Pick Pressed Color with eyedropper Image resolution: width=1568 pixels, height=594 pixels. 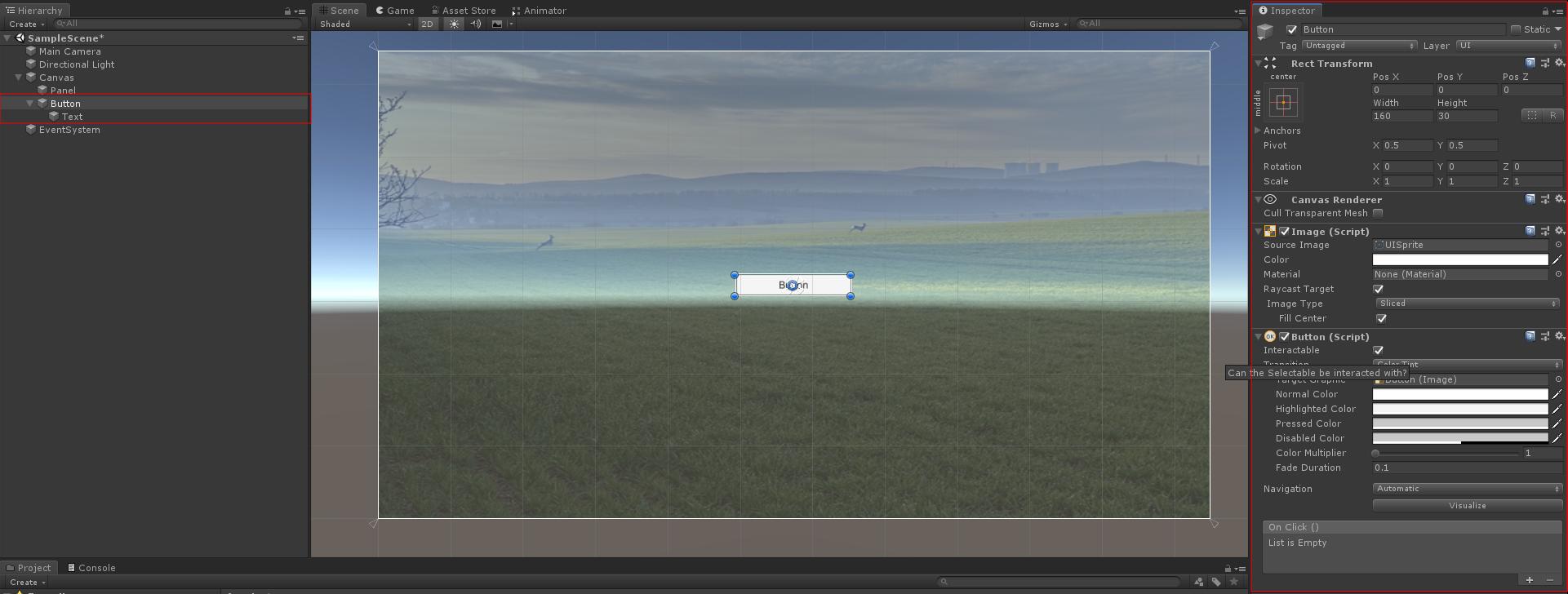click(1557, 423)
